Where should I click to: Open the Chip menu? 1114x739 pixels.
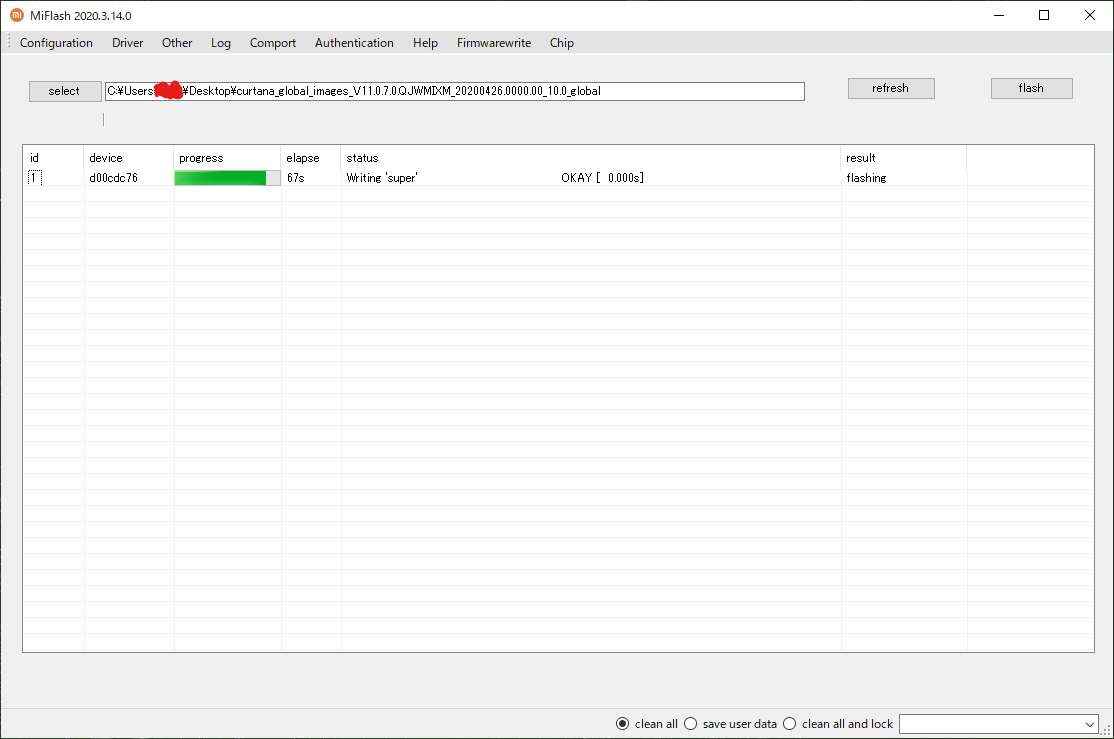(561, 43)
